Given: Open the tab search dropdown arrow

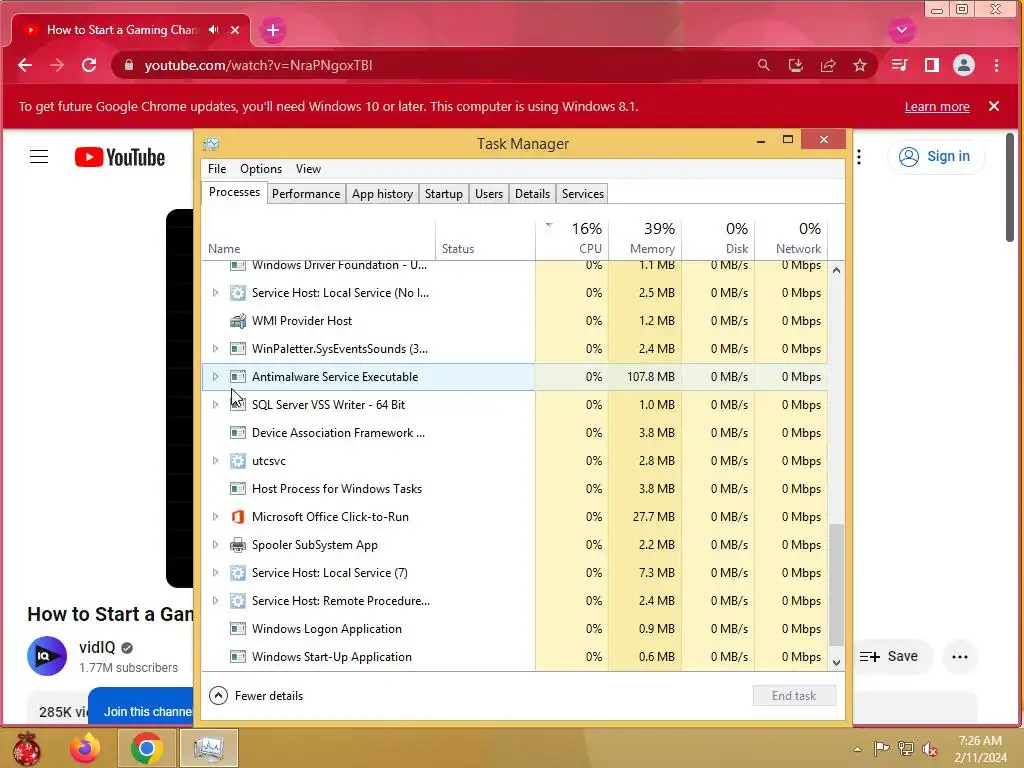Looking at the screenshot, I should pyautogui.click(x=902, y=30).
